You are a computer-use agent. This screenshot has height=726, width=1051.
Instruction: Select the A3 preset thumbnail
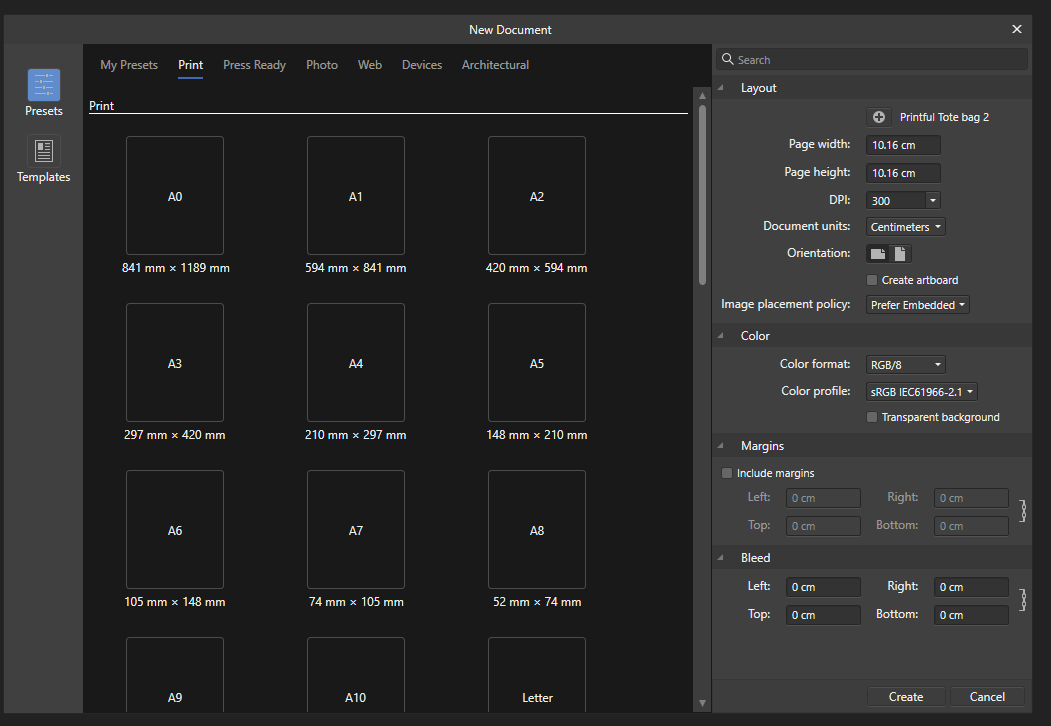tap(175, 363)
